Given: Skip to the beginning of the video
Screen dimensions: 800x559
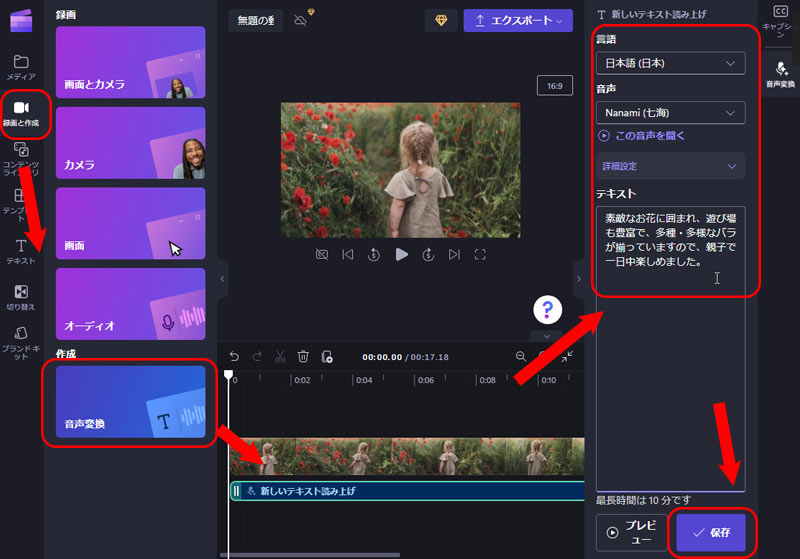Looking at the screenshot, I should point(347,254).
